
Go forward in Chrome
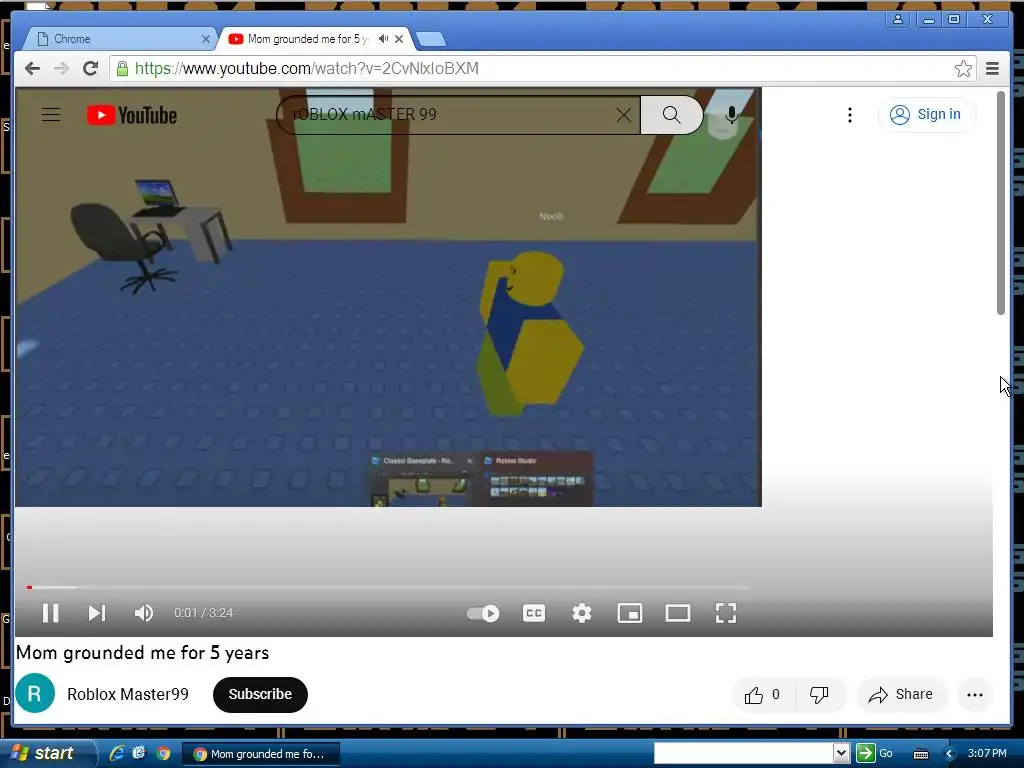(x=61, y=69)
